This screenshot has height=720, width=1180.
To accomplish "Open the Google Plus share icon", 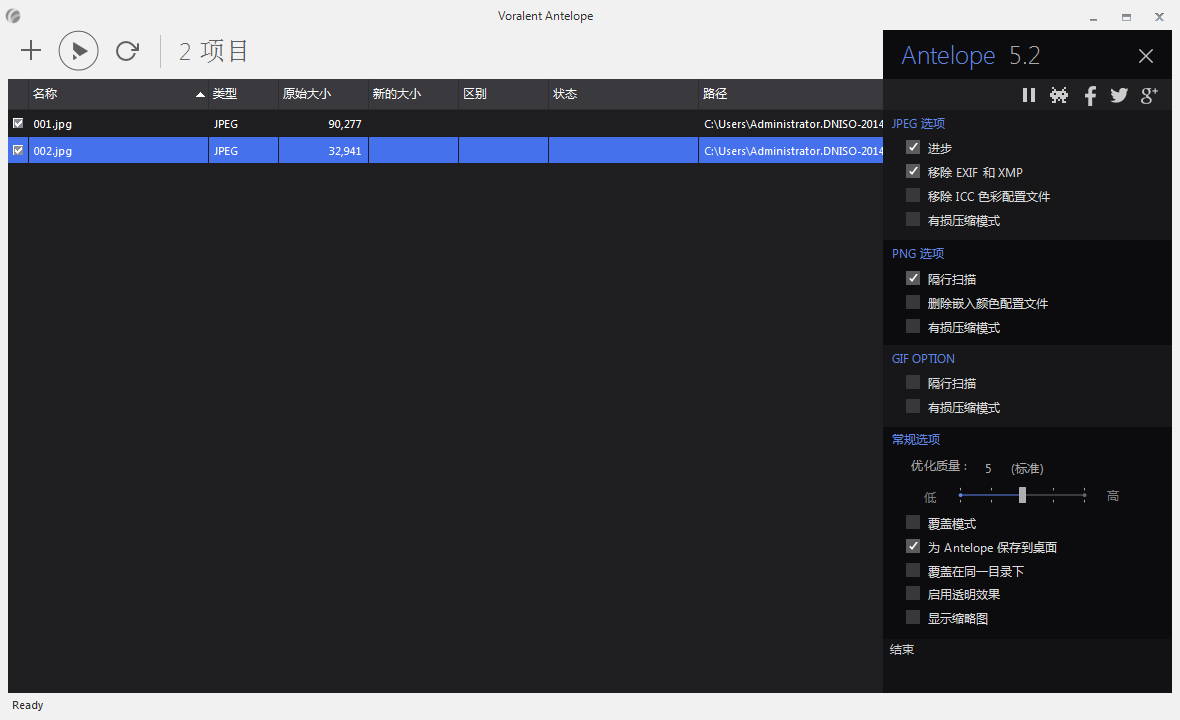I will click(1149, 95).
